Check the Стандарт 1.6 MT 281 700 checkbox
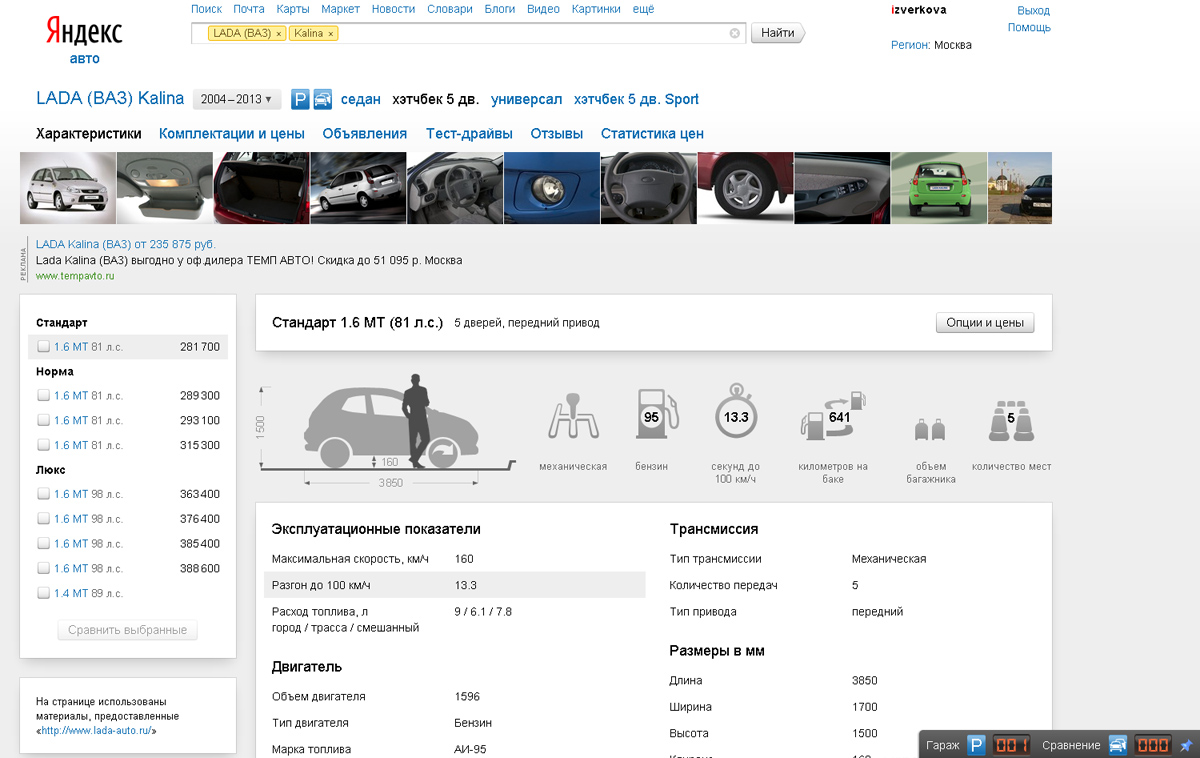This screenshot has width=1200, height=758. [43, 347]
